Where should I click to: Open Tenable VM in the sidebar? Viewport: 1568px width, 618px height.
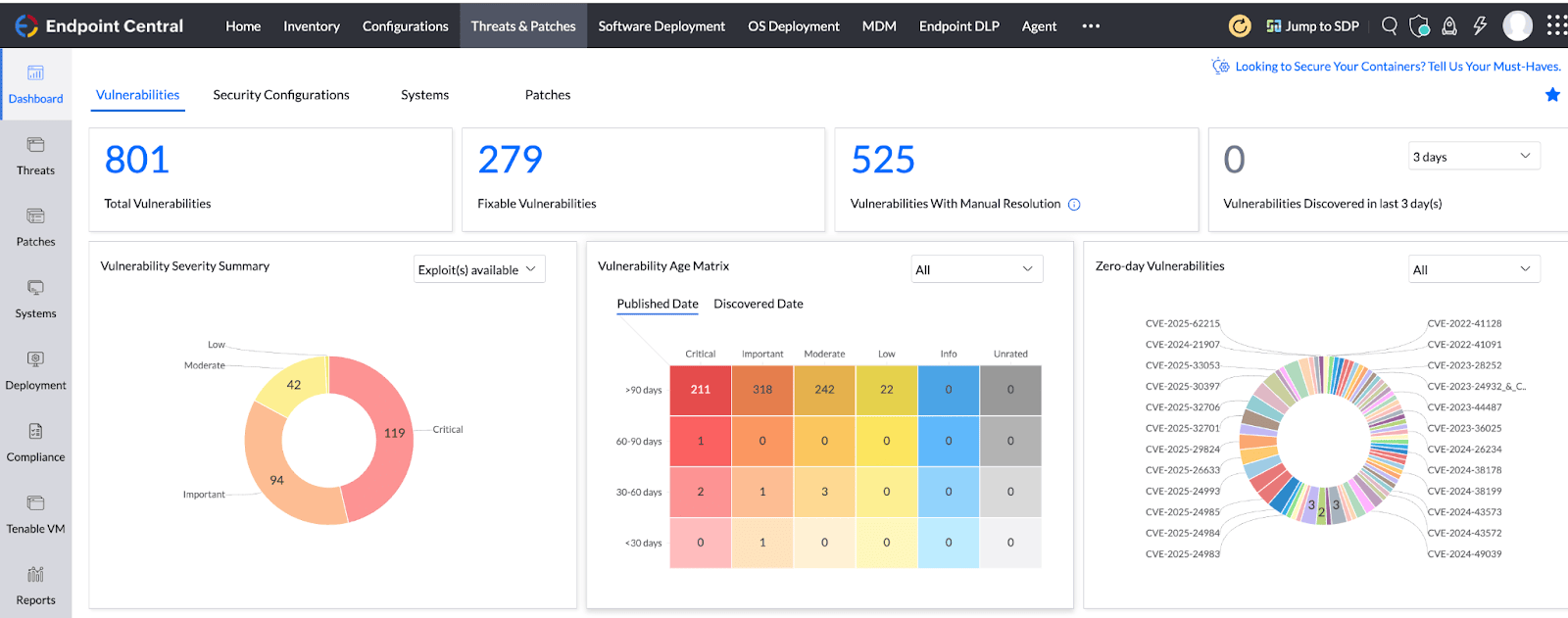[x=35, y=514]
